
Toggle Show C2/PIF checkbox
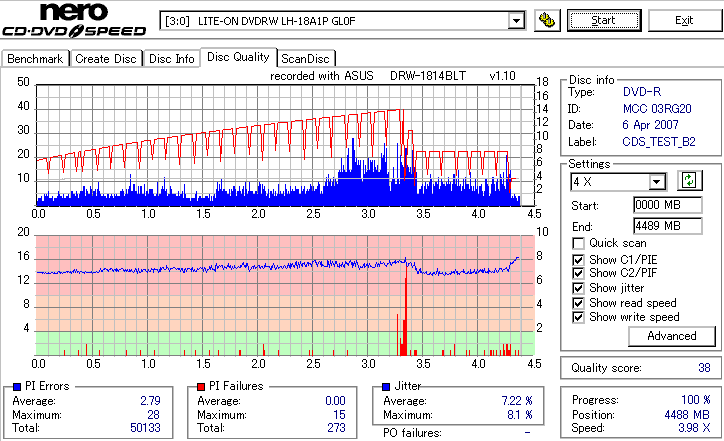[578, 273]
